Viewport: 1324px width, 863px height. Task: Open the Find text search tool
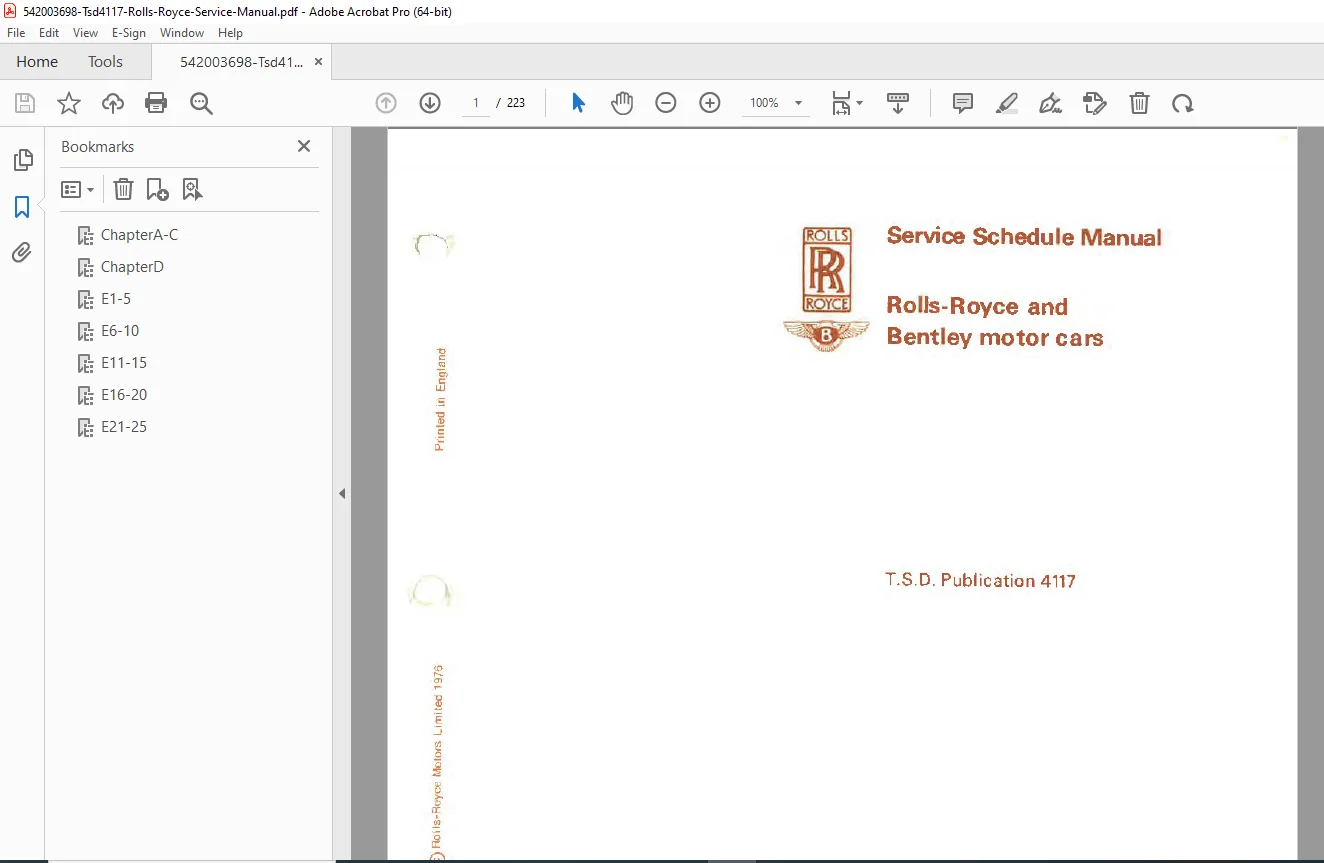[201, 103]
